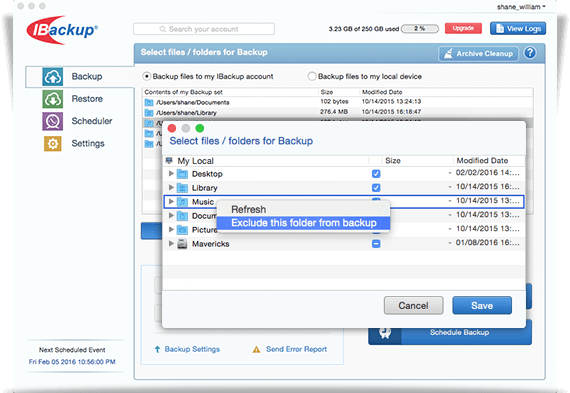Expand the Desktop folder tree

tap(171, 174)
